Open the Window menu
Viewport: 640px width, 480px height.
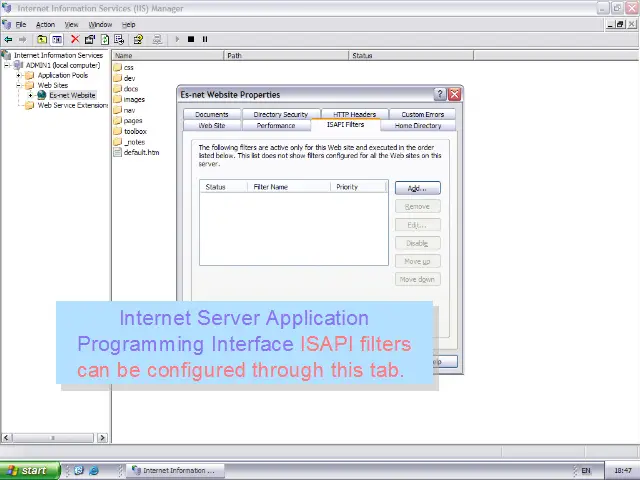(100, 24)
